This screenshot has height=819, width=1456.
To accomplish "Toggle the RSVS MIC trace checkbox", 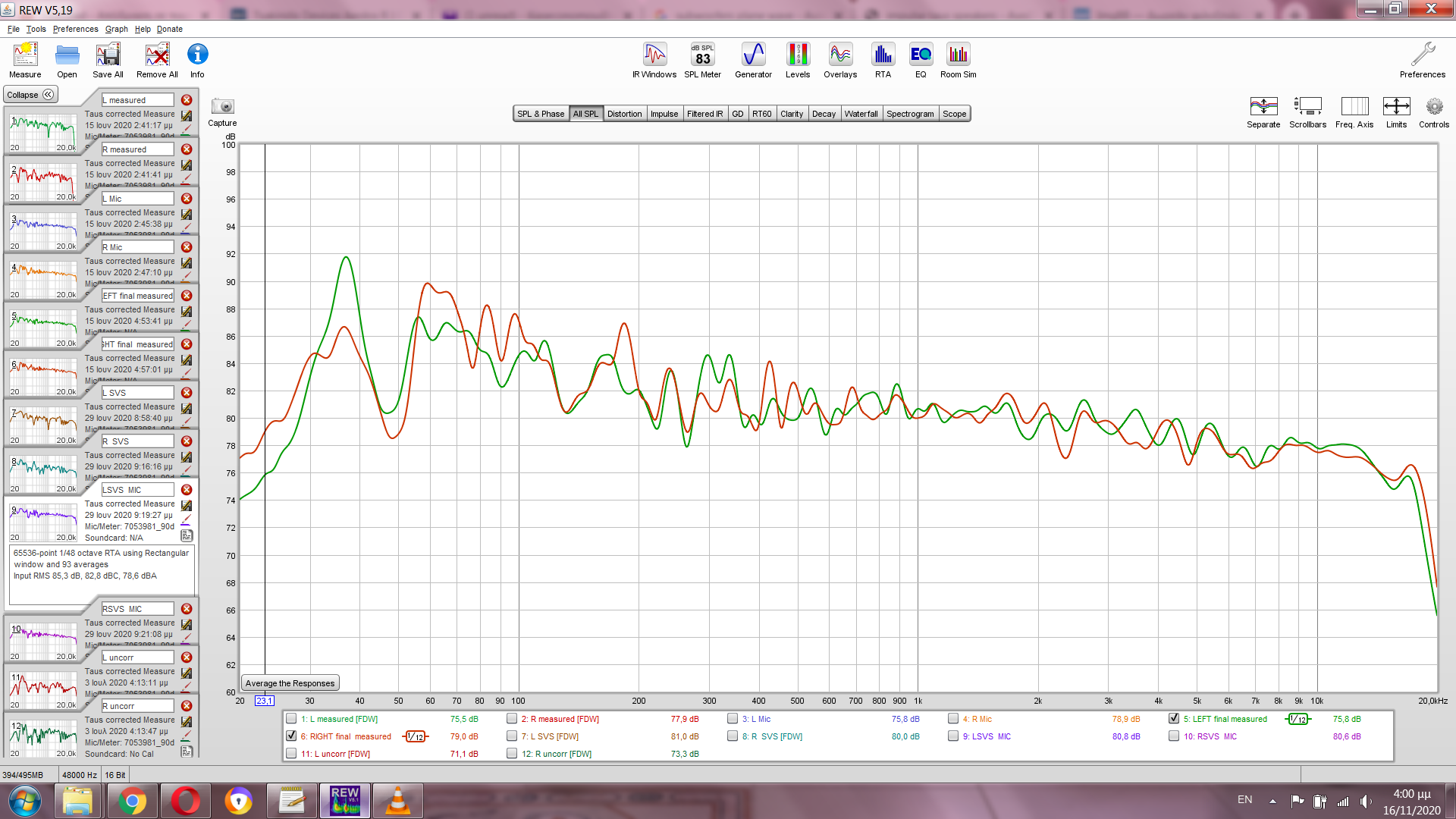I will [x=1174, y=736].
